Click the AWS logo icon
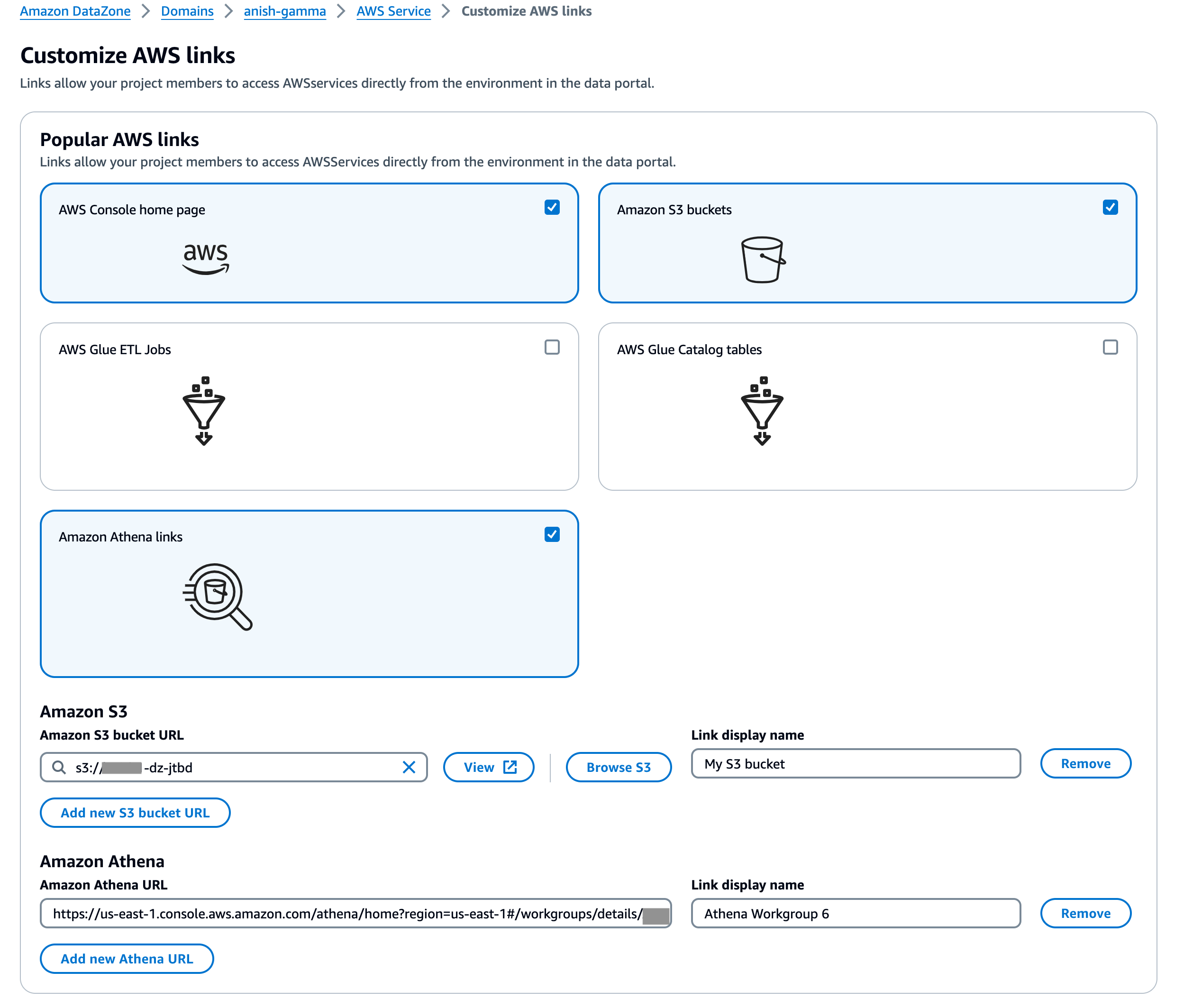 tap(206, 259)
